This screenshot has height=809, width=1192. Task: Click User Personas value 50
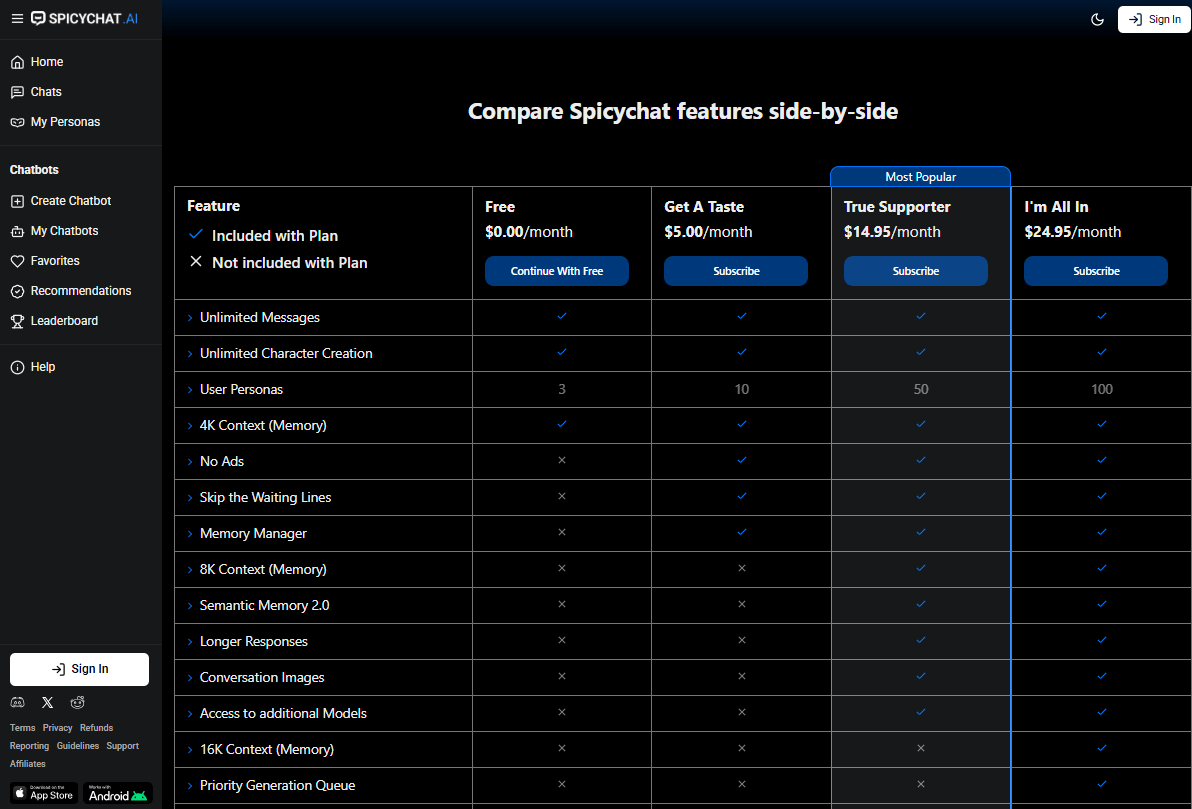921,389
